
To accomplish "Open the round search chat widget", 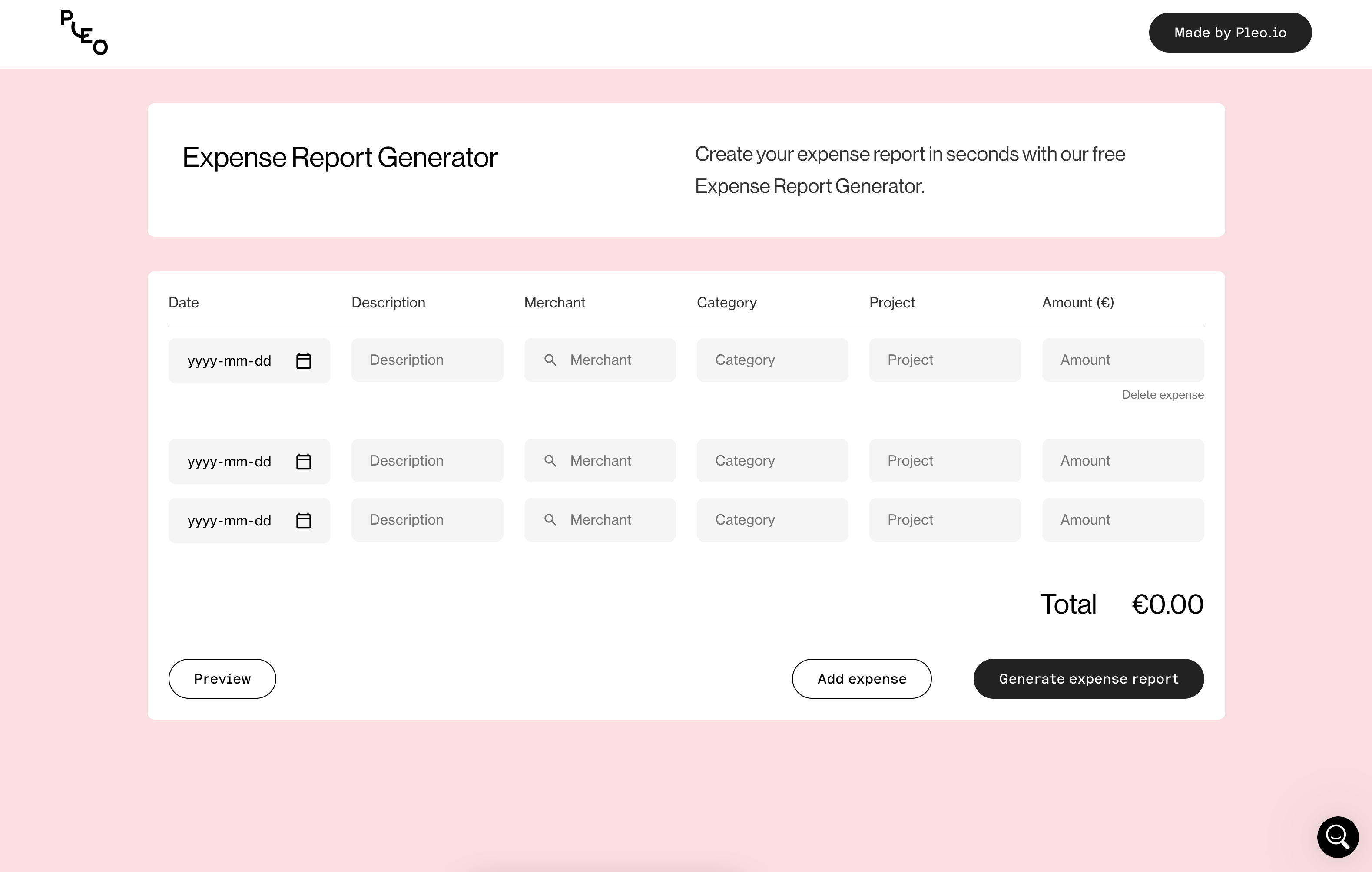I will tap(1337, 837).
